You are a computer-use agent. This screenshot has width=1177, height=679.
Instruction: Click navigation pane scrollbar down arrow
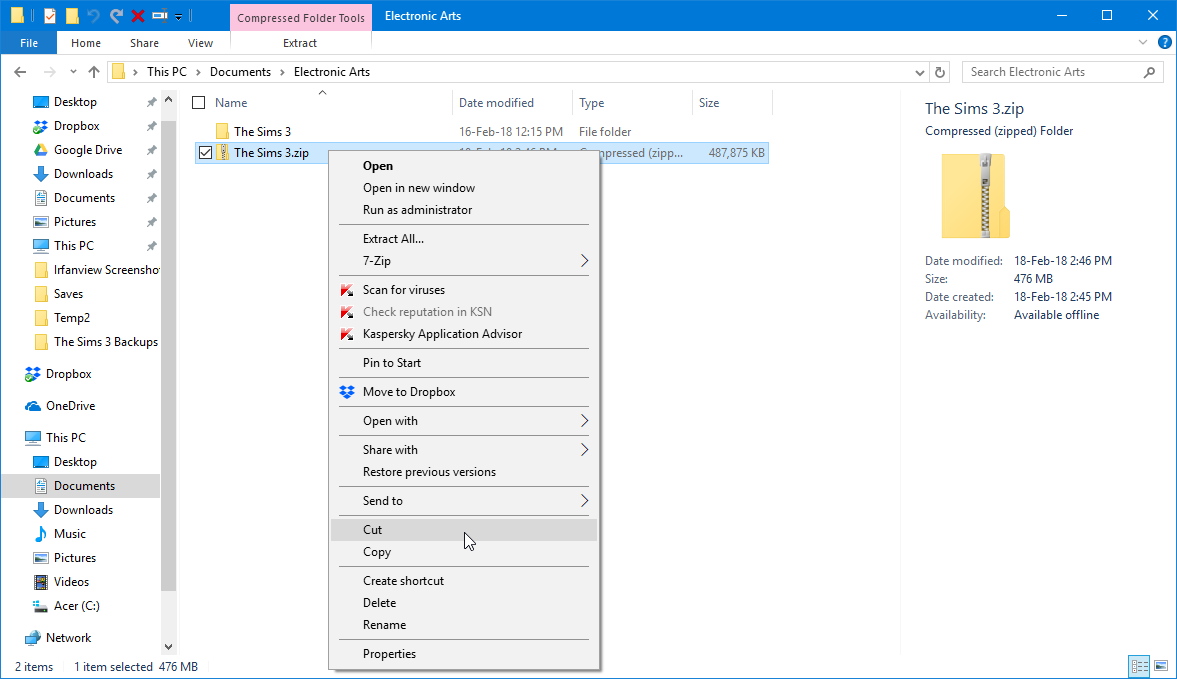pyautogui.click(x=169, y=647)
